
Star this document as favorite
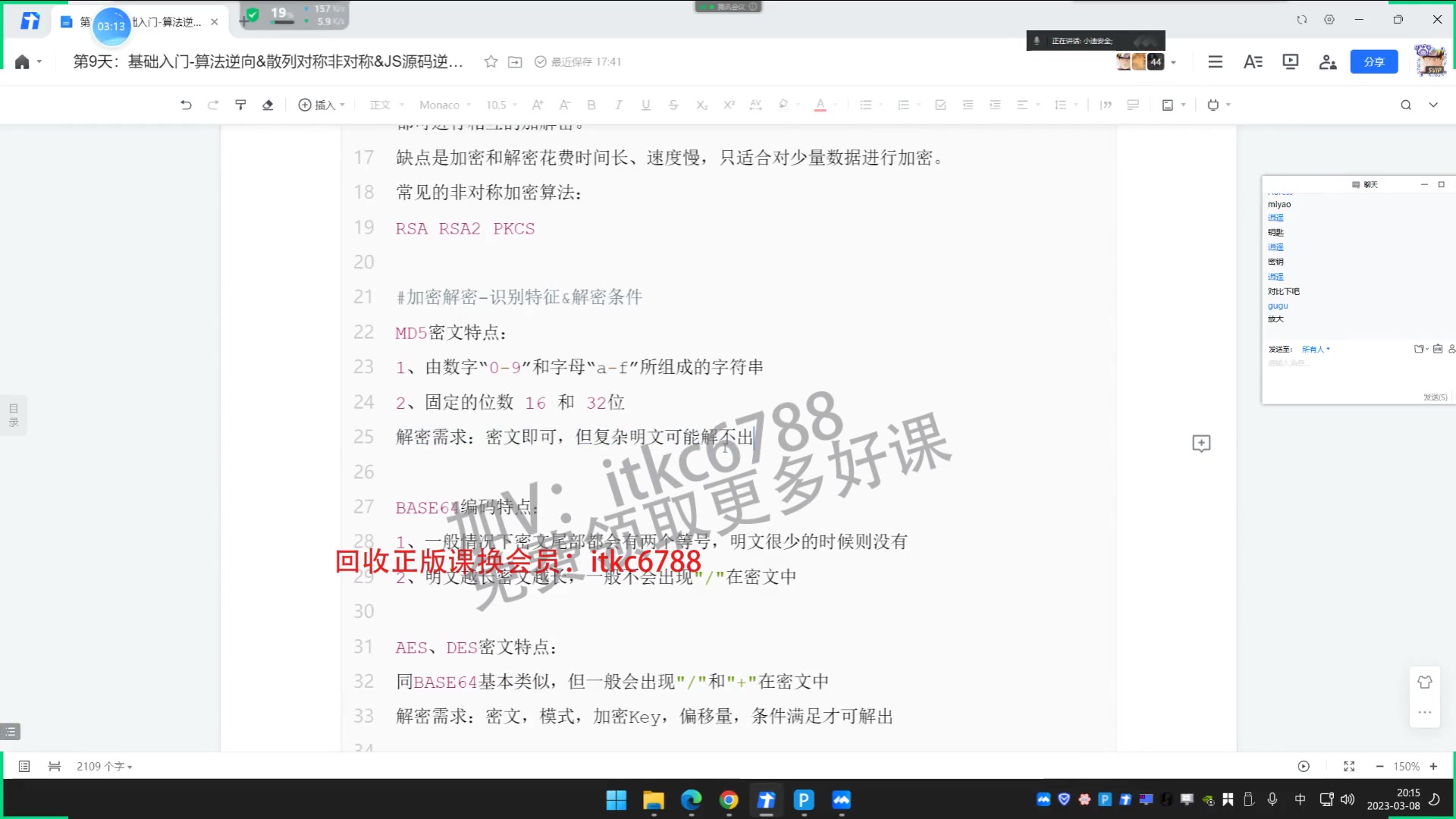491,62
